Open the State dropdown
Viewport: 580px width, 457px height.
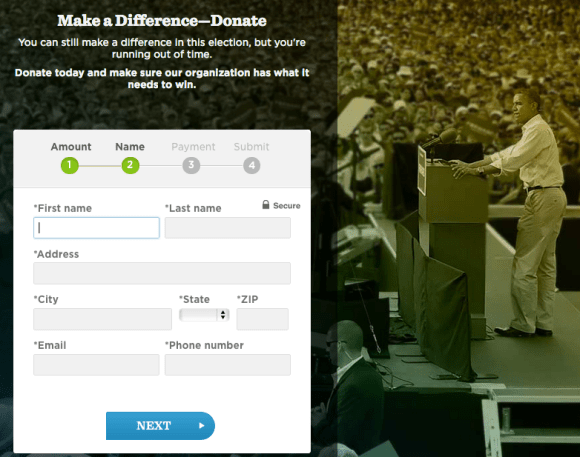(x=204, y=315)
